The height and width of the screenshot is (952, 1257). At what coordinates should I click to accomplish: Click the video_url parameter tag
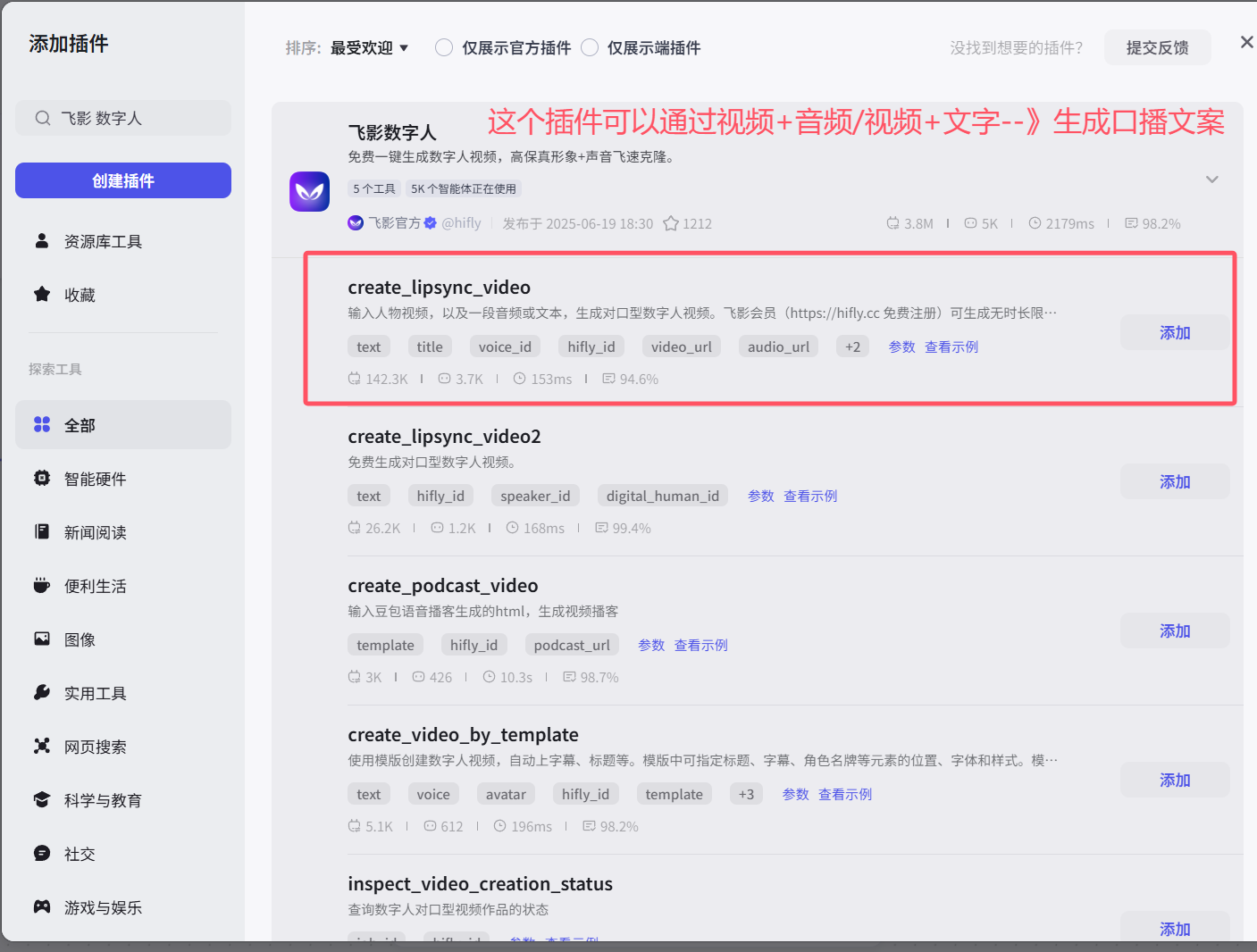click(682, 347)
